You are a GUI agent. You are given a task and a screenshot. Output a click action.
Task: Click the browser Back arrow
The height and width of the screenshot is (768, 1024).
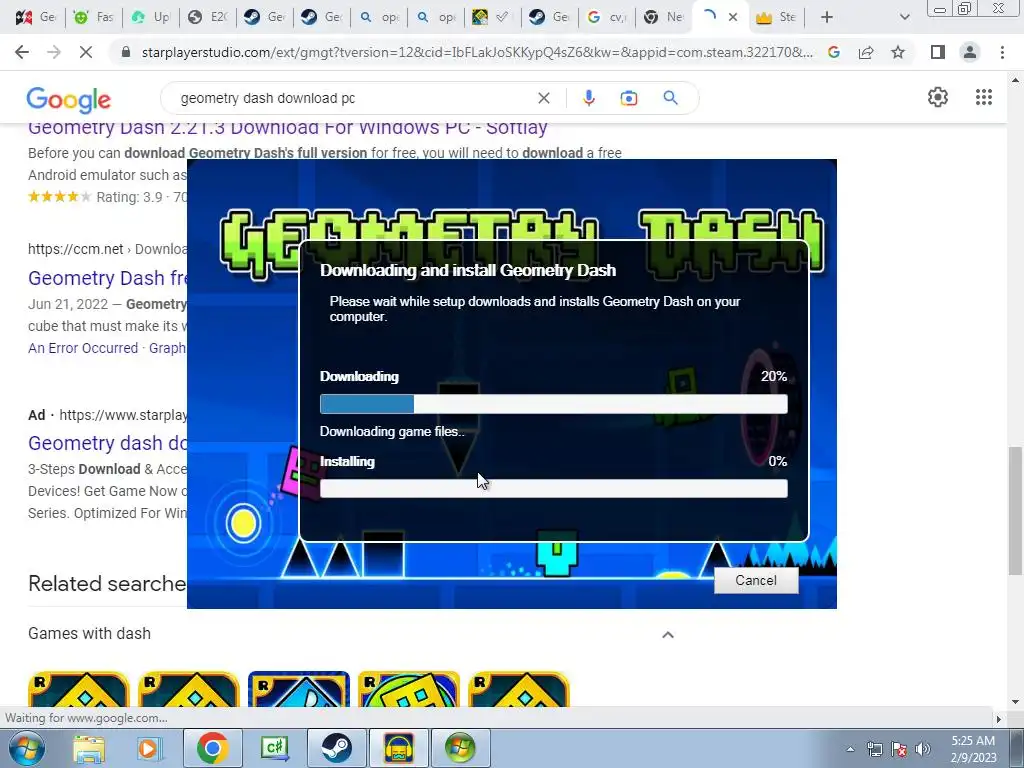(x=22, y=52)
